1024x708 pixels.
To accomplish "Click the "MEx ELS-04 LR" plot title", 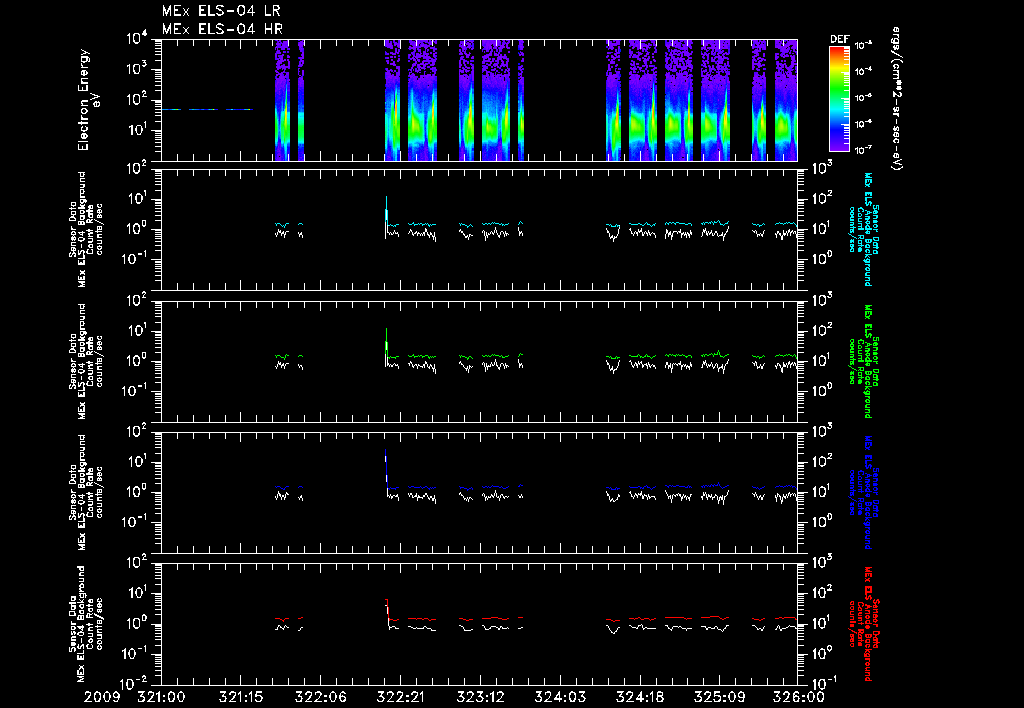I will point(221,11).
